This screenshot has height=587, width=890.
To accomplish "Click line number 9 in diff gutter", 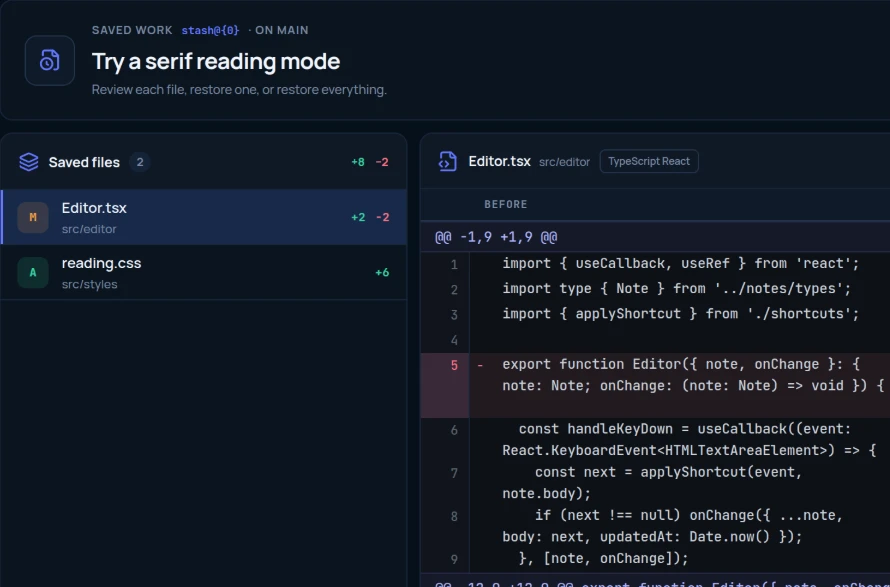I will point(454,560).
